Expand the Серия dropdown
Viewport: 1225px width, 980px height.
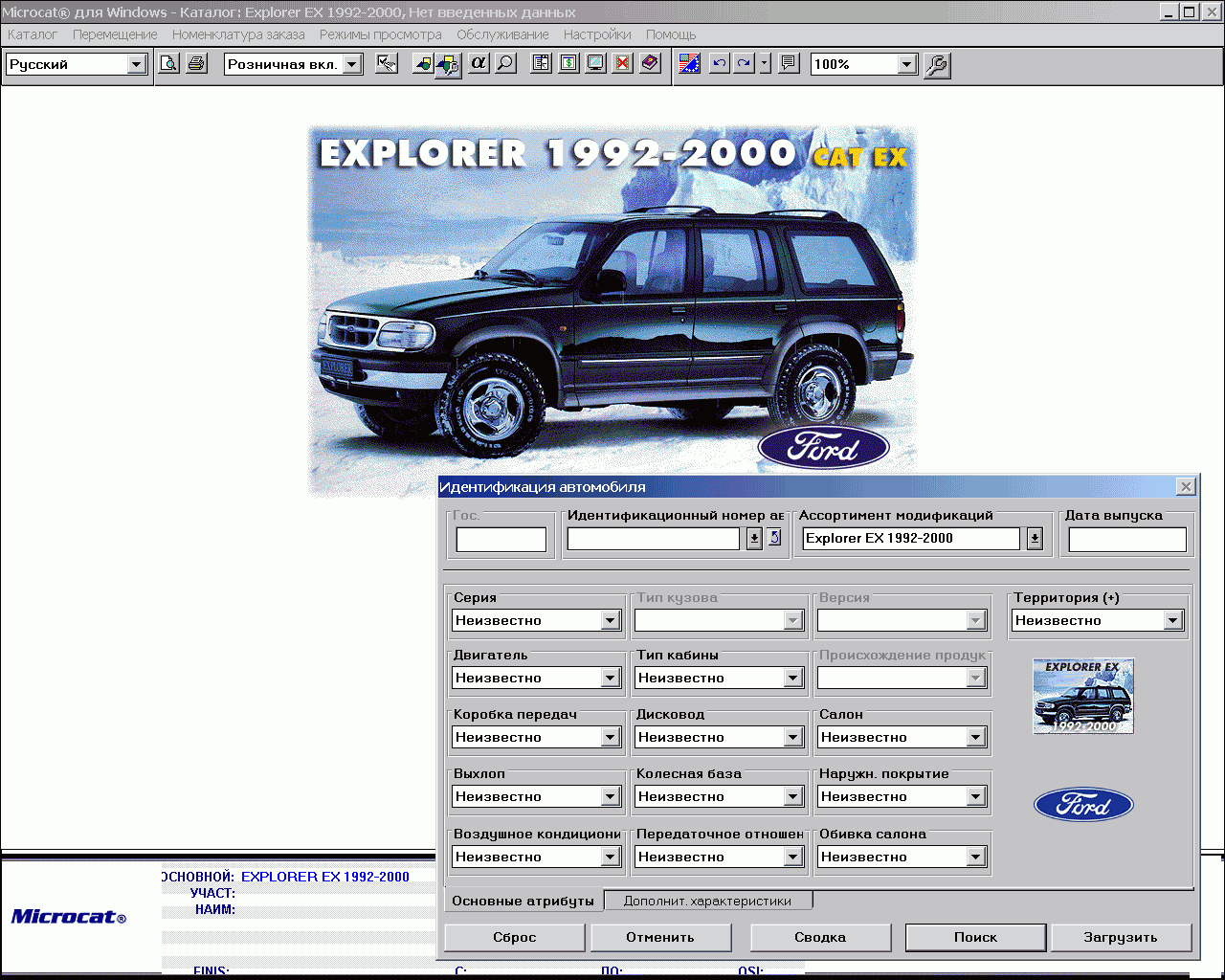tap(611, 620)
